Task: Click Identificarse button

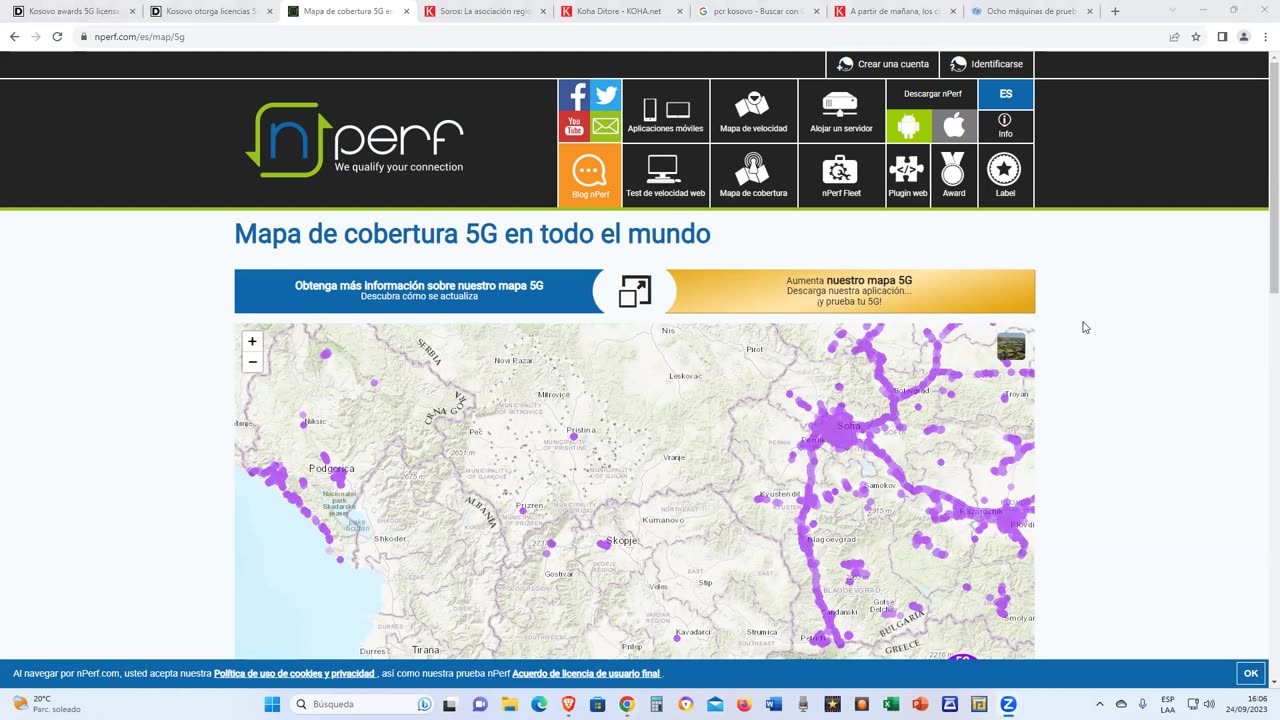Action: [x=986, y=64]
